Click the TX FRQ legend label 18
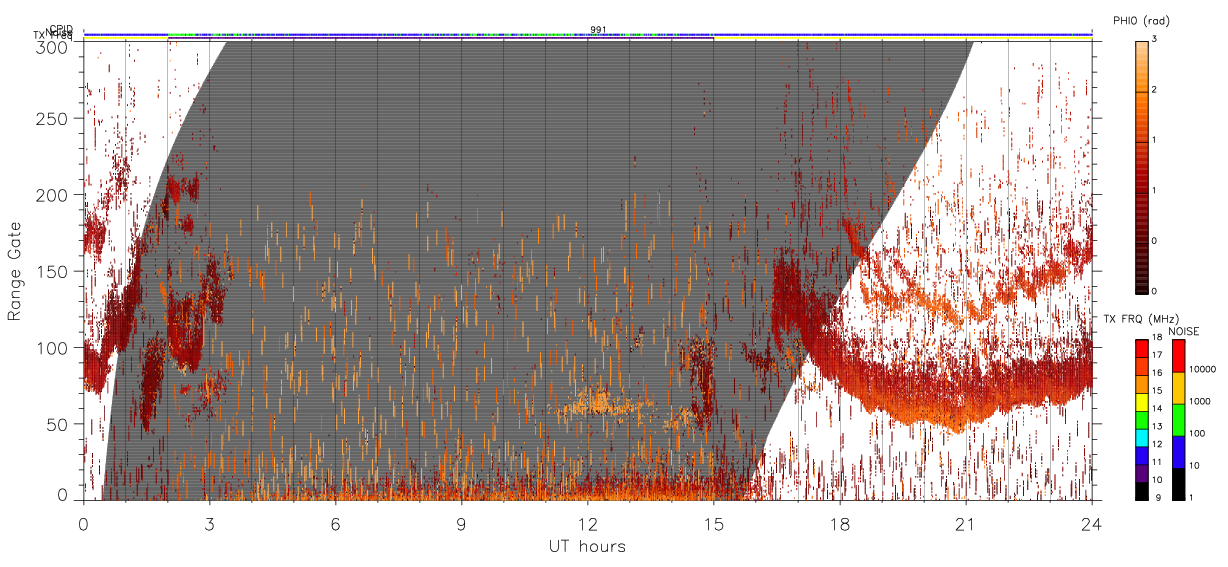Image resolution: width=1228 pixels, height=567 pixels. [x=1157, y=337]
